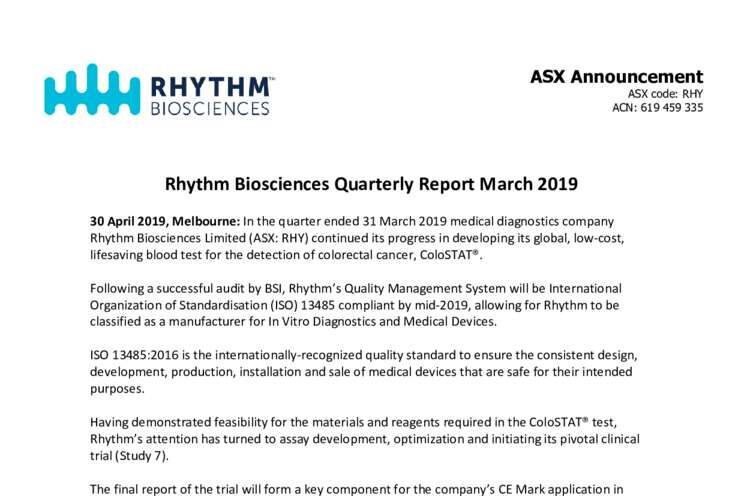Screen dimensions: 744x496
Task: Click the 'ASX code: RHY' line
Action: (665, 94)
